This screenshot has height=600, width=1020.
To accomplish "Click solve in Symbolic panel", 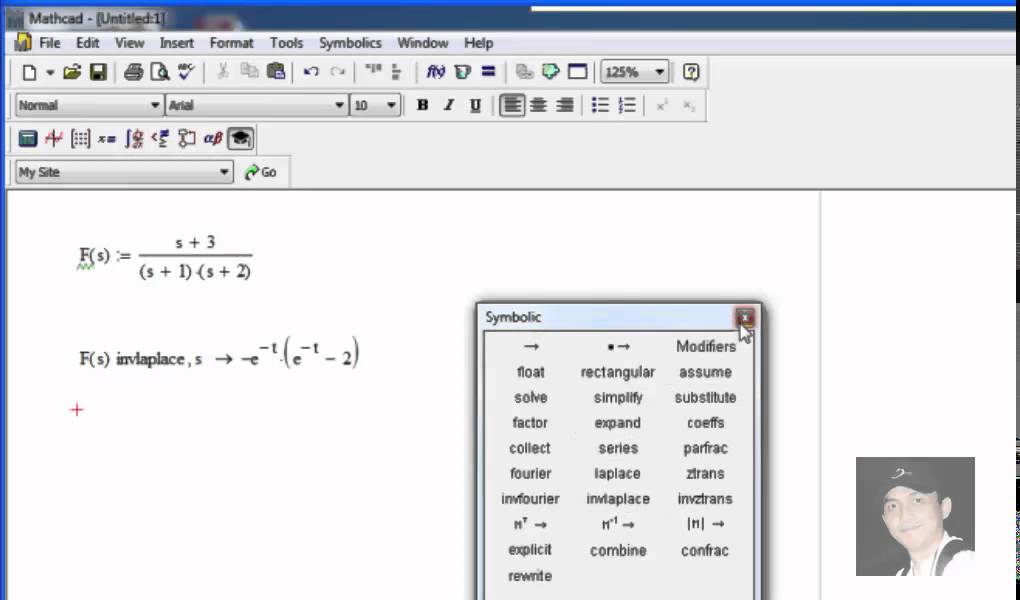I will tap(531, 398).
